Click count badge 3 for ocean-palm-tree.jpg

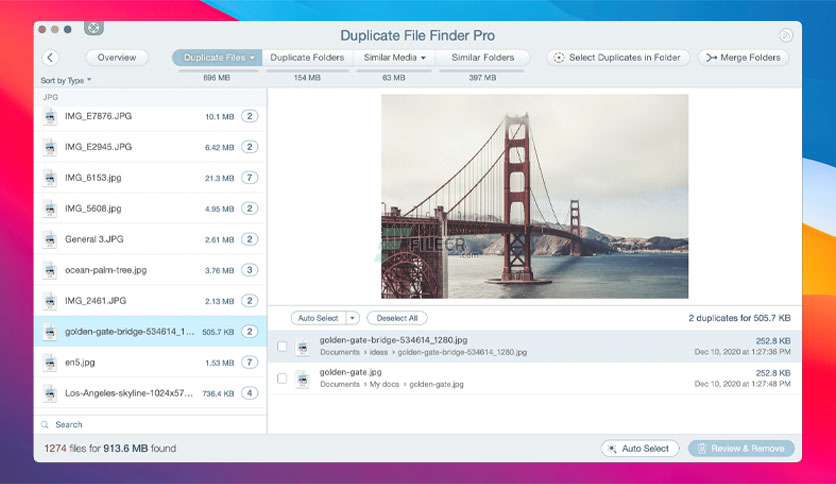click(250, 270)
